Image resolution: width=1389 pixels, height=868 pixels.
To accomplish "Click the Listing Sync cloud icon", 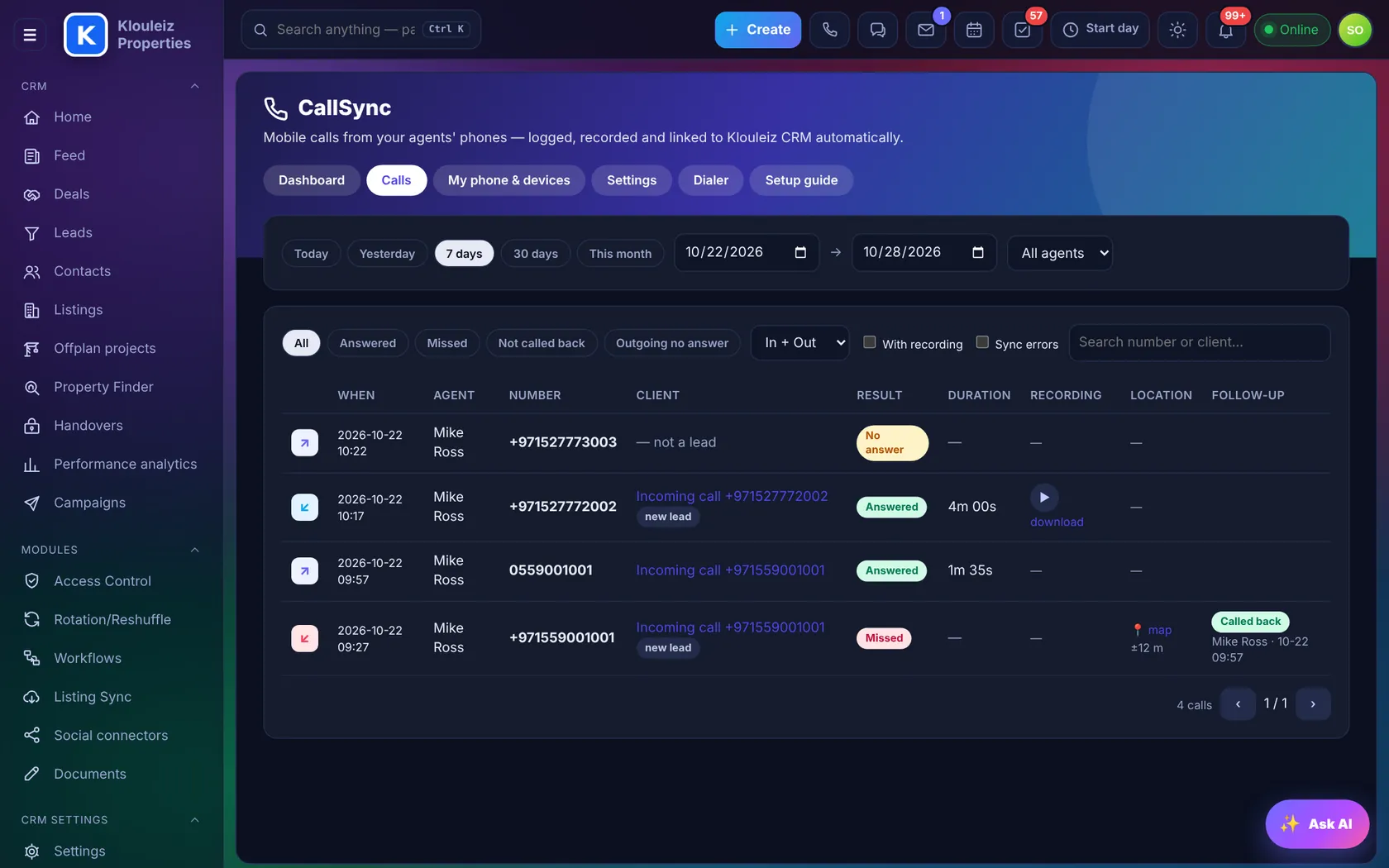I will pyautogui.click(x=31, y=697).
